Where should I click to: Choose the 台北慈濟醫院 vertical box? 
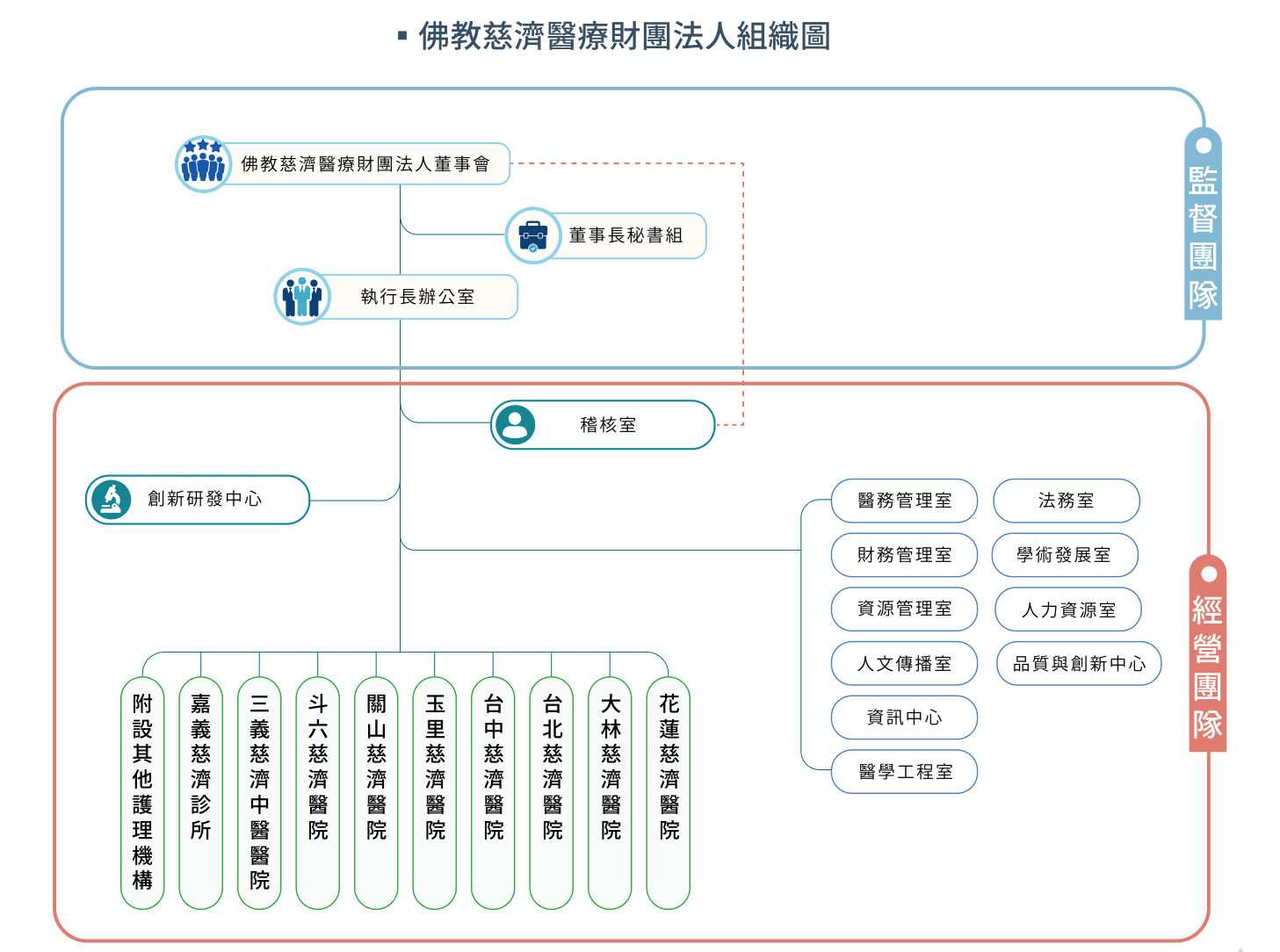[552, 793]
